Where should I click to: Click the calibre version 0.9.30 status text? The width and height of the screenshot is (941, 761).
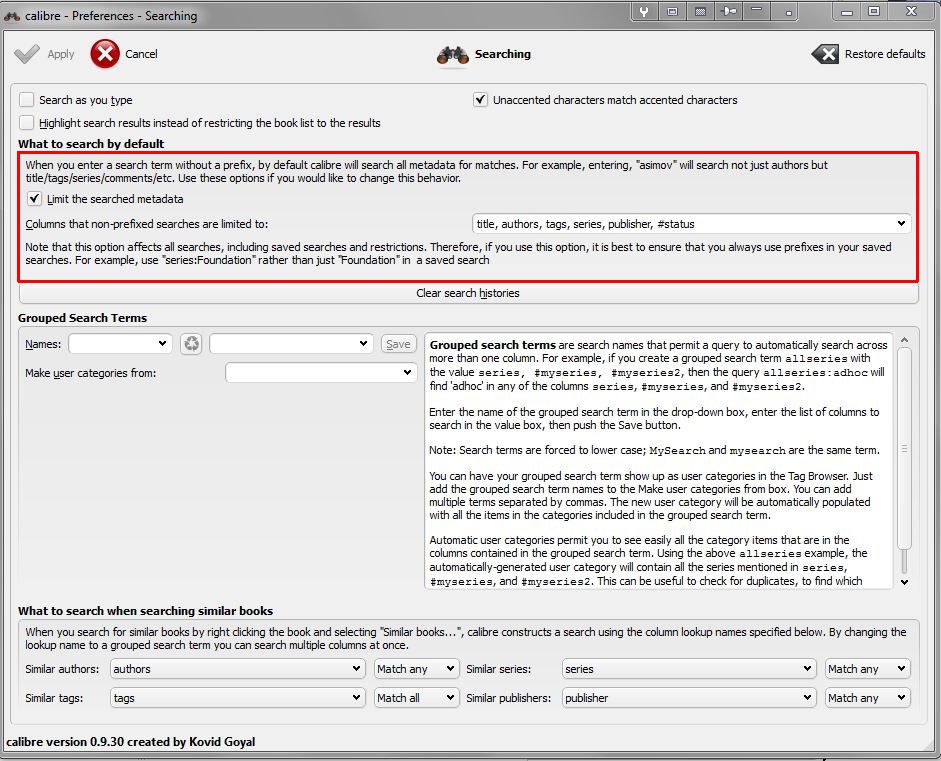pyautogui.click(x=131, y=742)
